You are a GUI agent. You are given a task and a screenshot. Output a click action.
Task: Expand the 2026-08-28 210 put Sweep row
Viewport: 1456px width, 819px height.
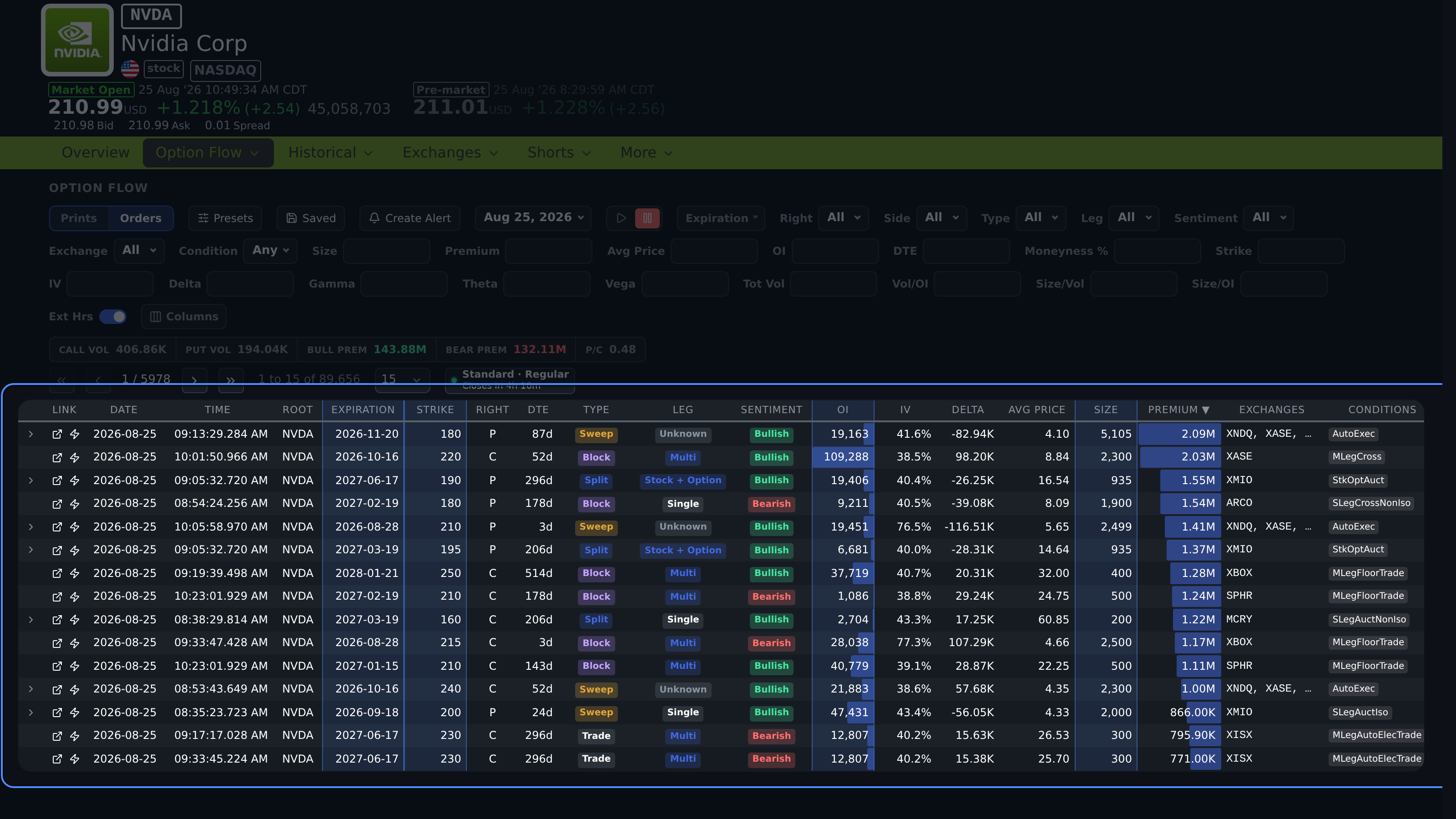31,527
